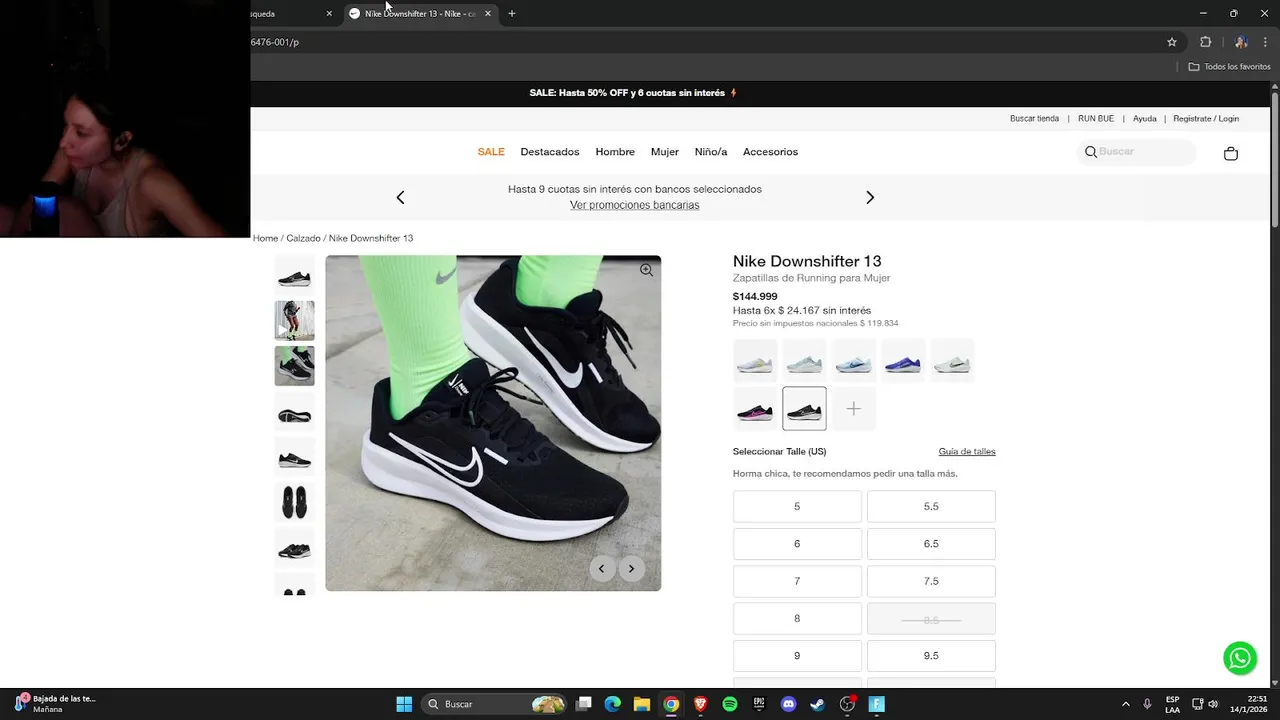
Task: Click Ver promociones bancarias link
Action: (x=635, y=205)
